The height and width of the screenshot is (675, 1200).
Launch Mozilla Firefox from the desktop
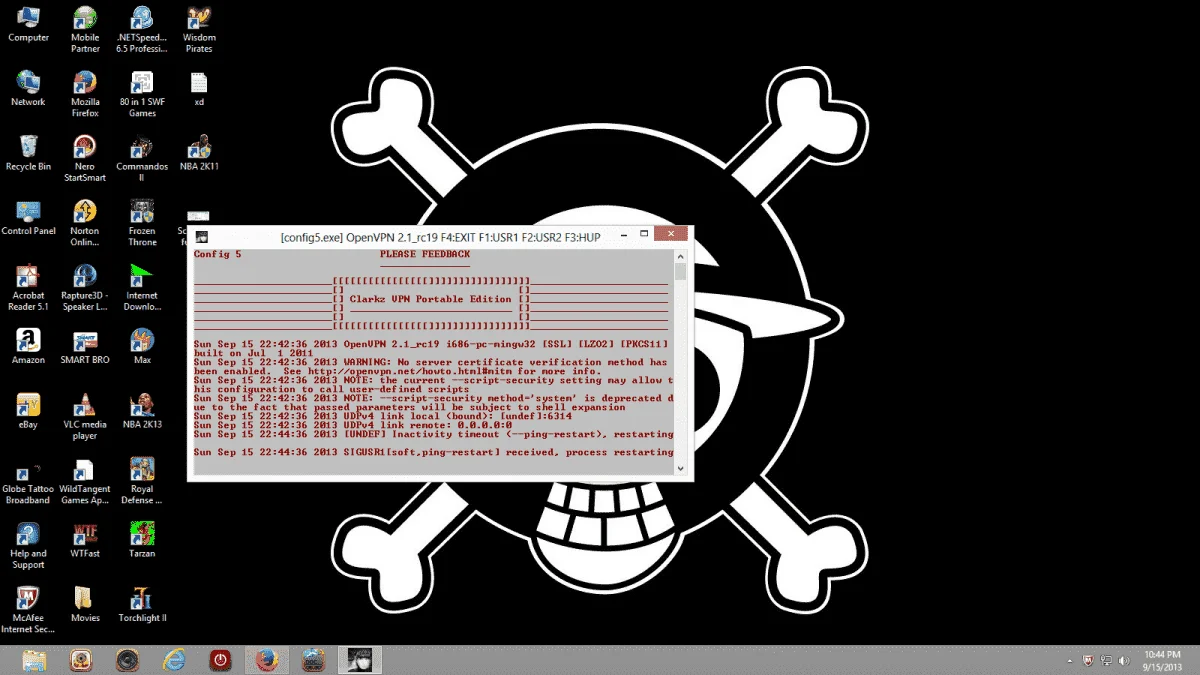coord(85,94)
